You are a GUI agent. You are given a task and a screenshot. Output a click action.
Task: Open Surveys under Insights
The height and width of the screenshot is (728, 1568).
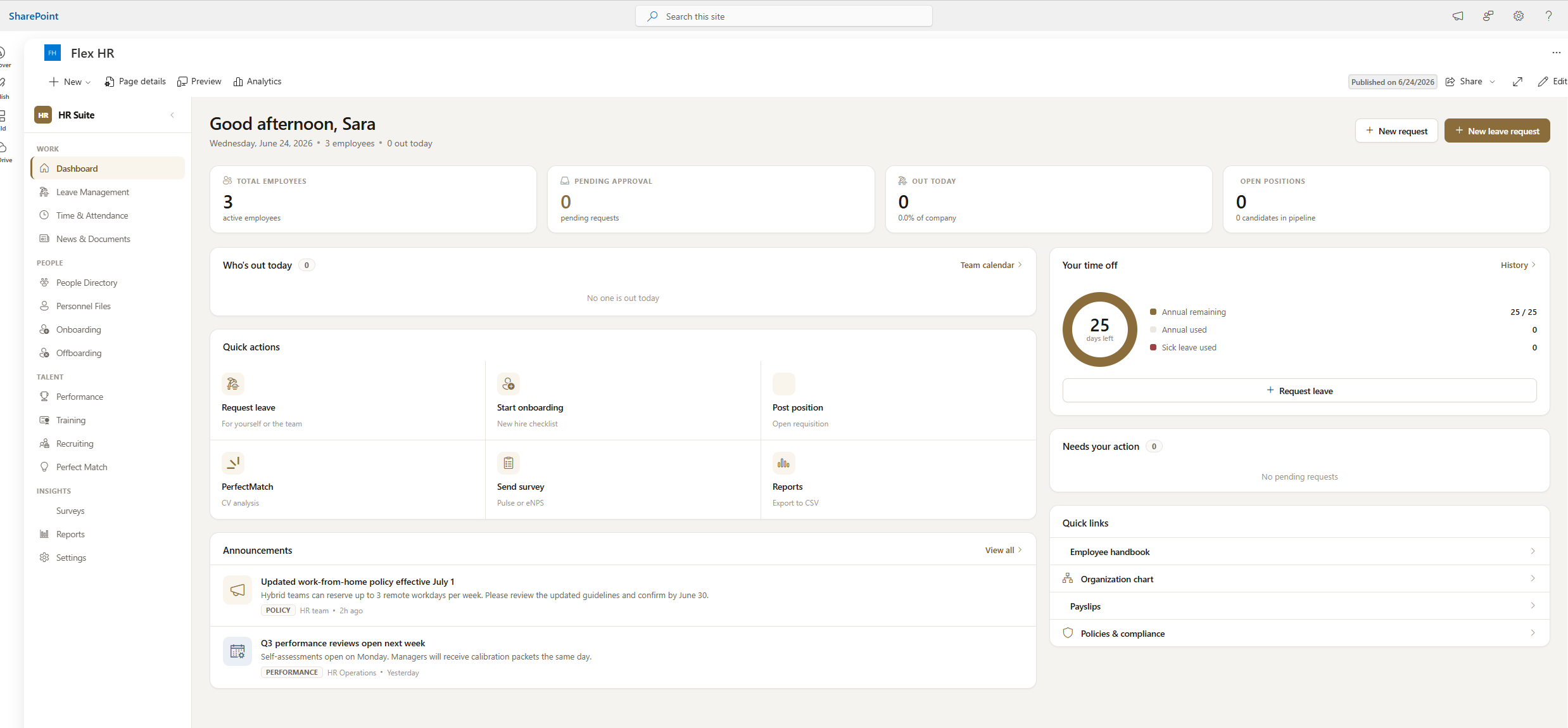click(x=108, y=511)
